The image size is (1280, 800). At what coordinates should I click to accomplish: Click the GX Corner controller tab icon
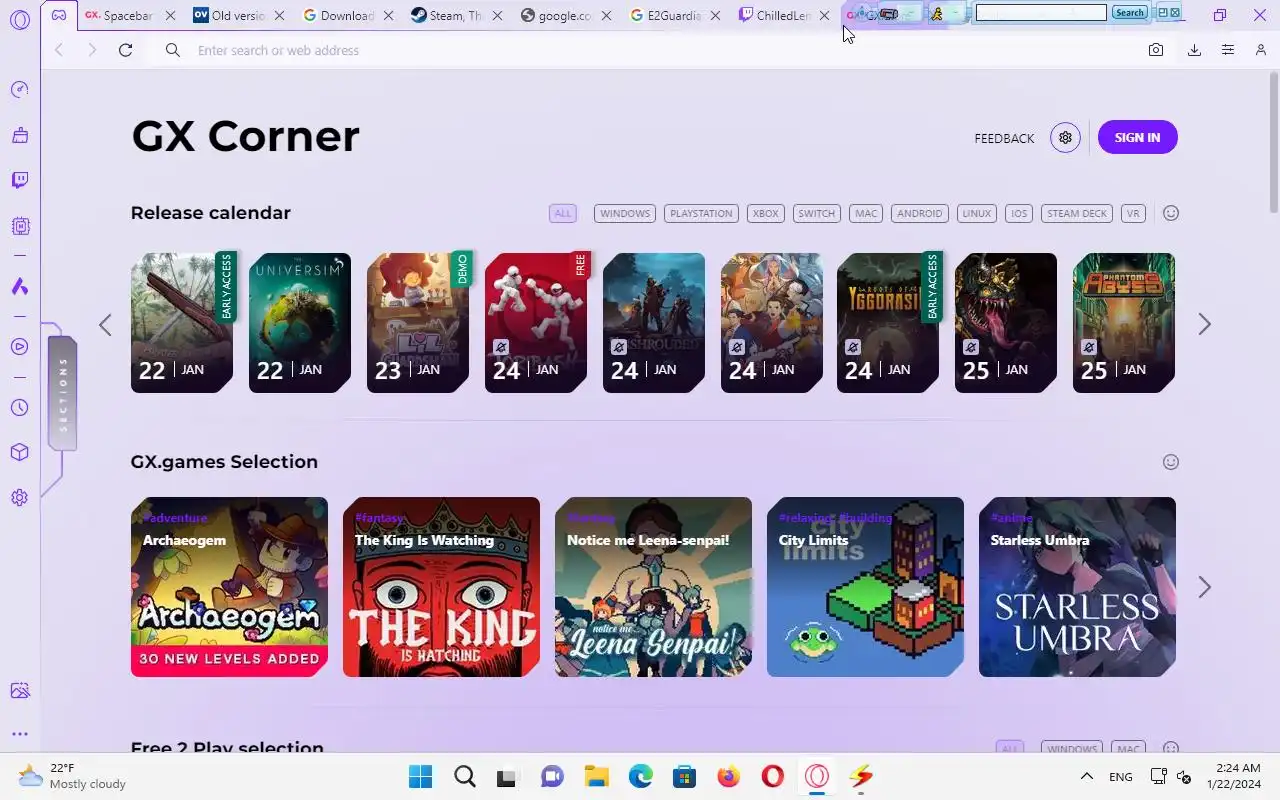click(59, 15)
